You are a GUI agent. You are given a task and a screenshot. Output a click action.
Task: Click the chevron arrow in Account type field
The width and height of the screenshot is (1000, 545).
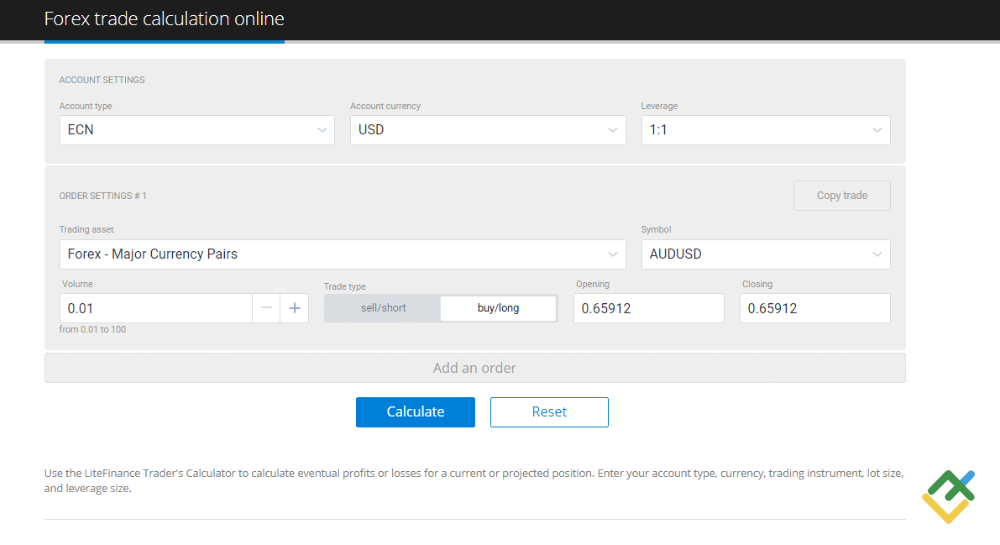pos(322,130)
